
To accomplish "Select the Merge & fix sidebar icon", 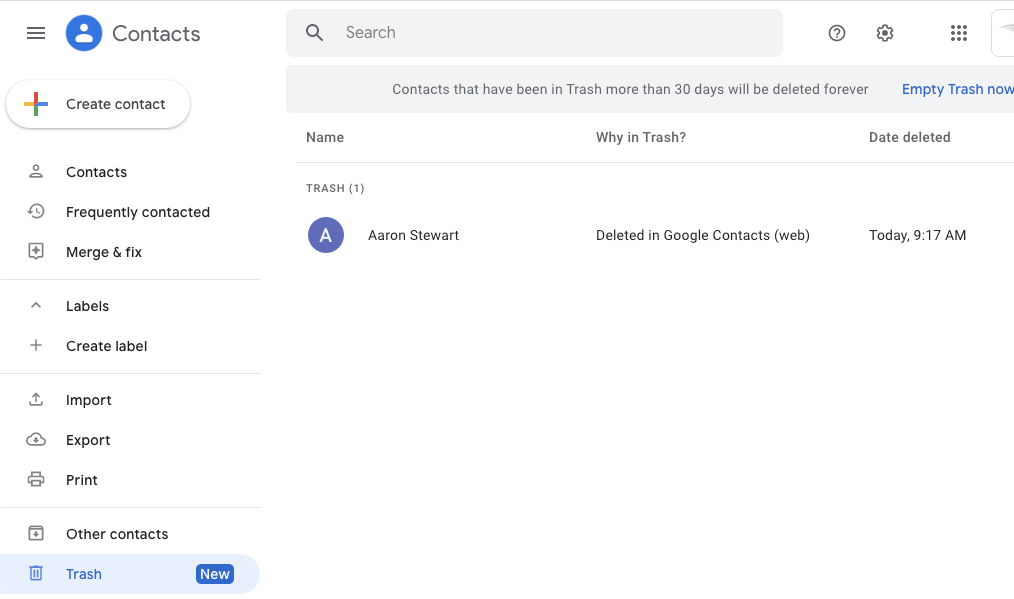I will pyautogui.click(x=36, y=251).
